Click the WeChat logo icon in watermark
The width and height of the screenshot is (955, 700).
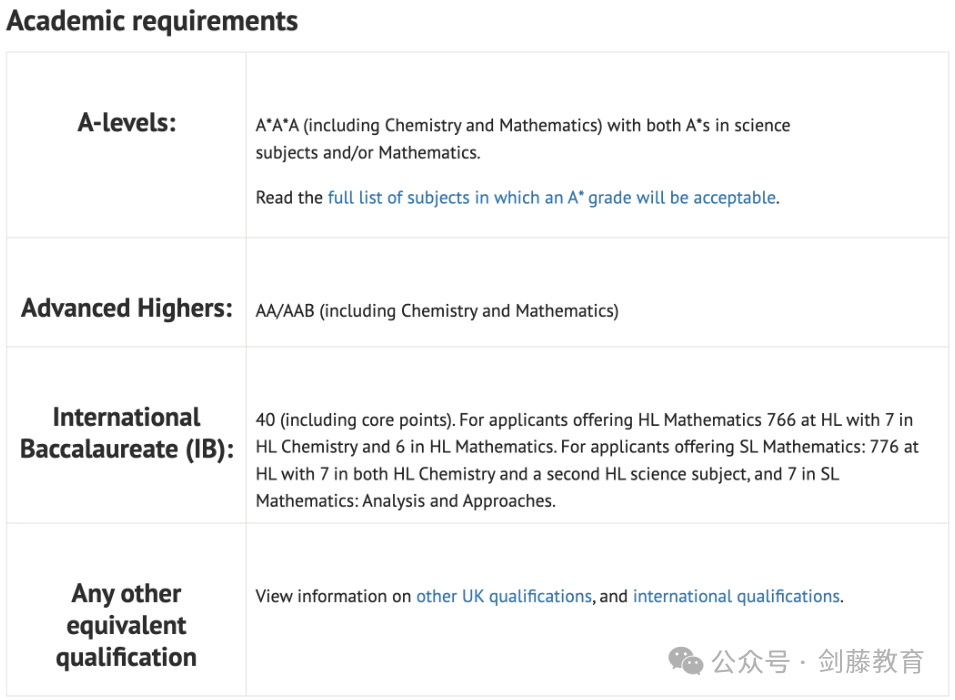[x=685, y=661]
